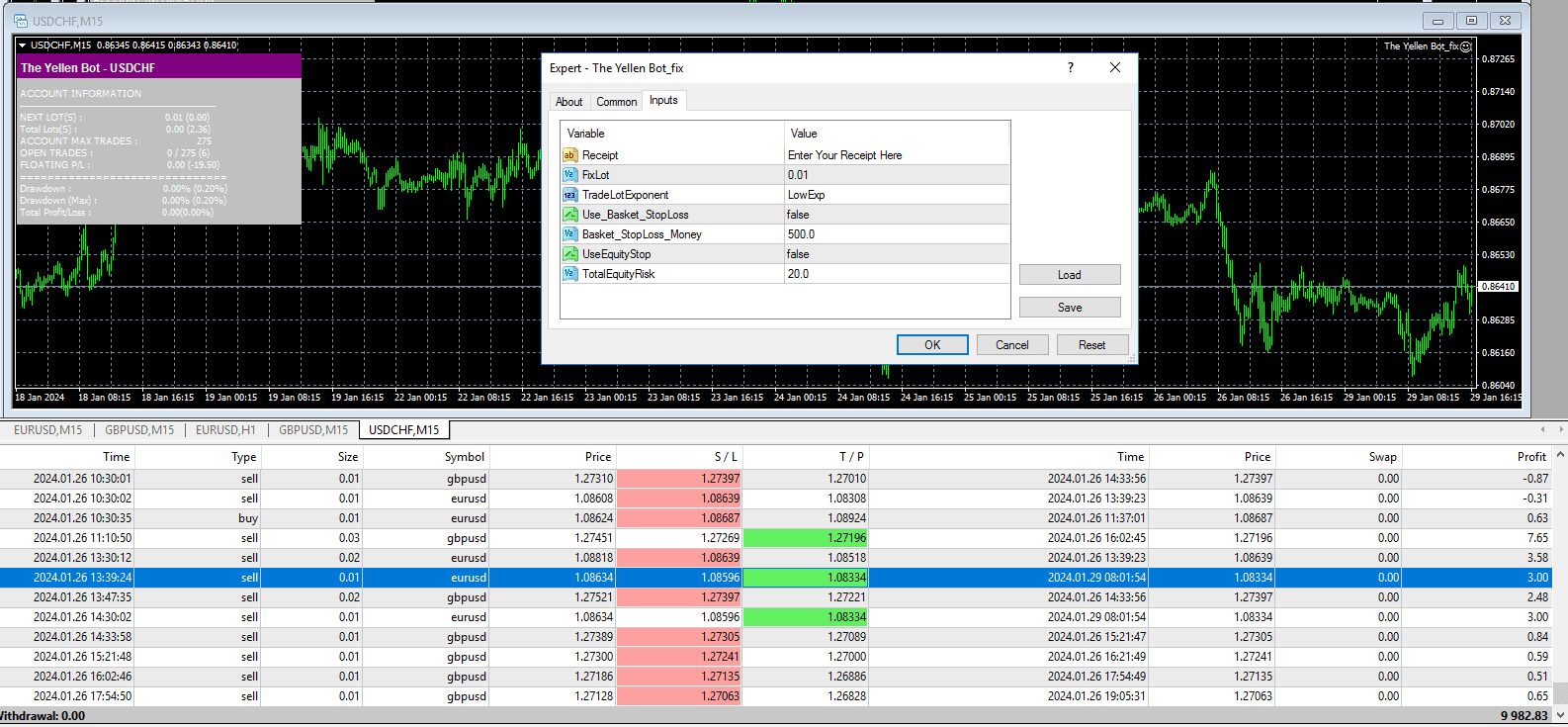Click the FixLot variable icon
Image resolution: width=1568 pixels, height=727 pixels.
coord(569,175)
